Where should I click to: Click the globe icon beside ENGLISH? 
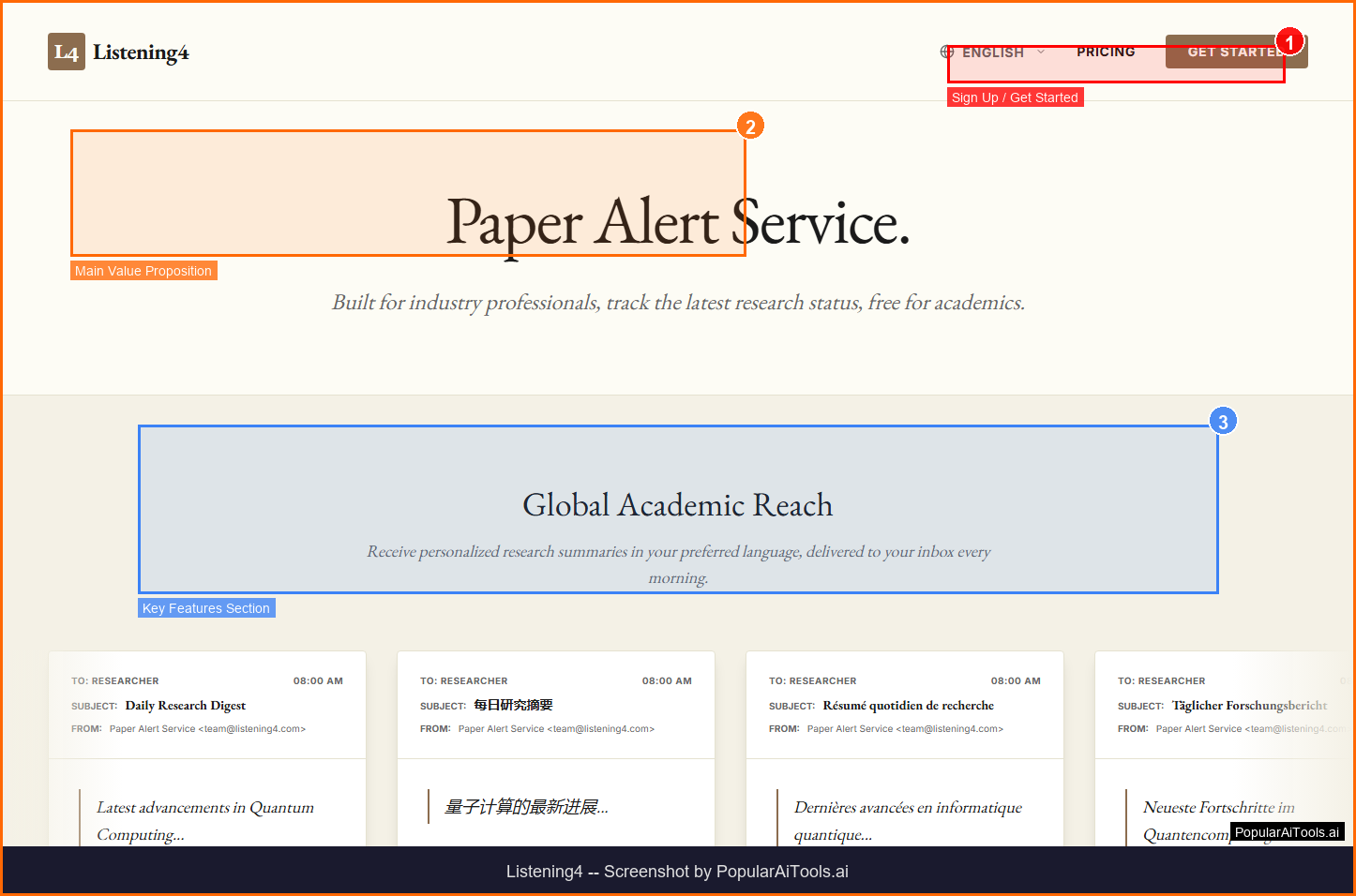click(947, 52)
